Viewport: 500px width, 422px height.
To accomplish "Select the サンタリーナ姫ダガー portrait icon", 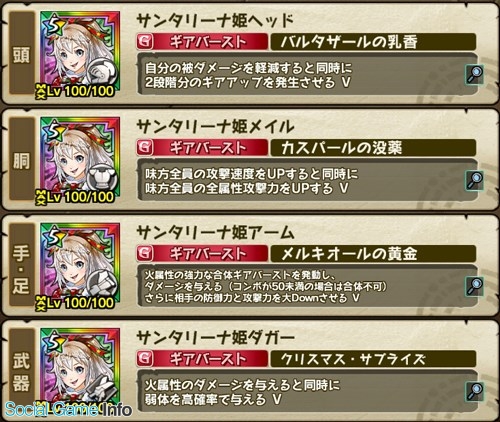I will click(80, 372).
